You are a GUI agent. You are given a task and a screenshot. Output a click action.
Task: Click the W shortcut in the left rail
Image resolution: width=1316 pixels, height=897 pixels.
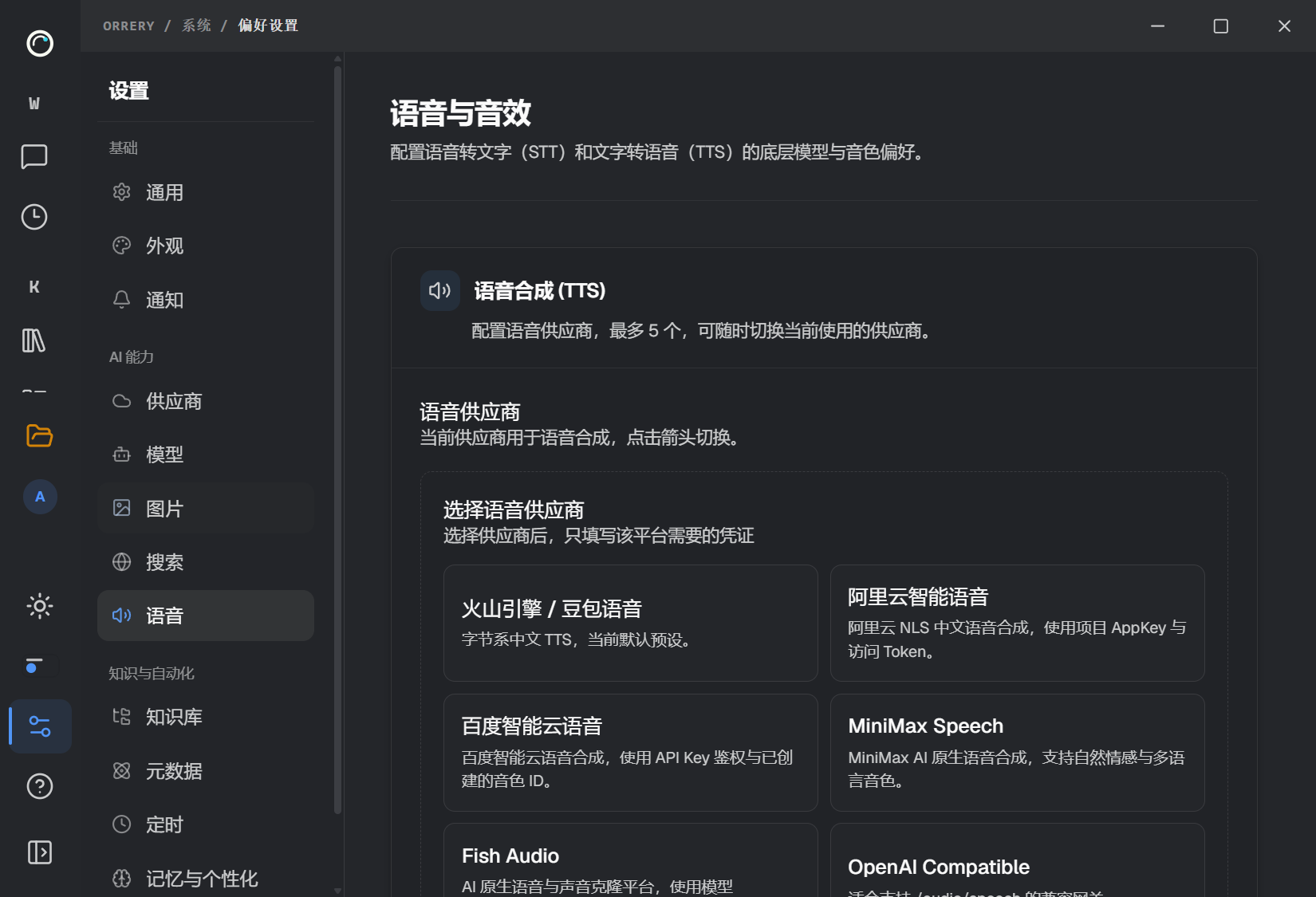coord(34,104)
